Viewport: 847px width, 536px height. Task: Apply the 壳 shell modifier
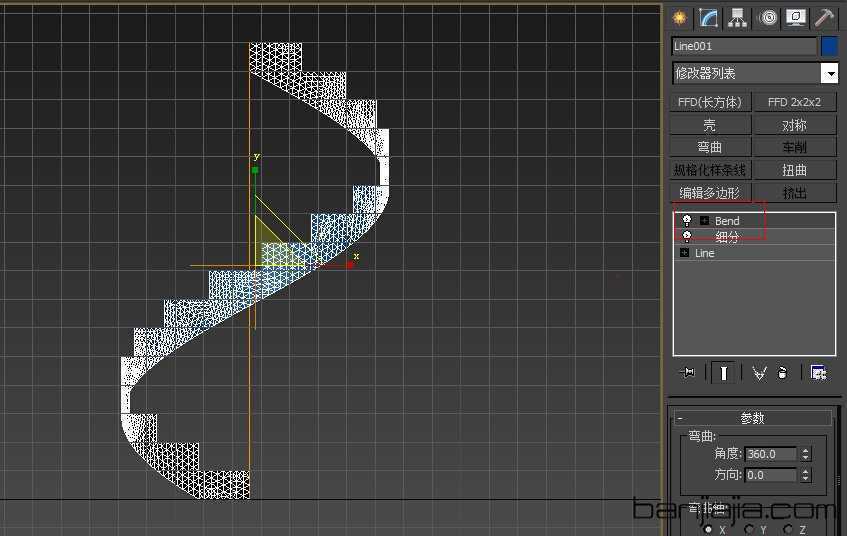tap(710, 125)
